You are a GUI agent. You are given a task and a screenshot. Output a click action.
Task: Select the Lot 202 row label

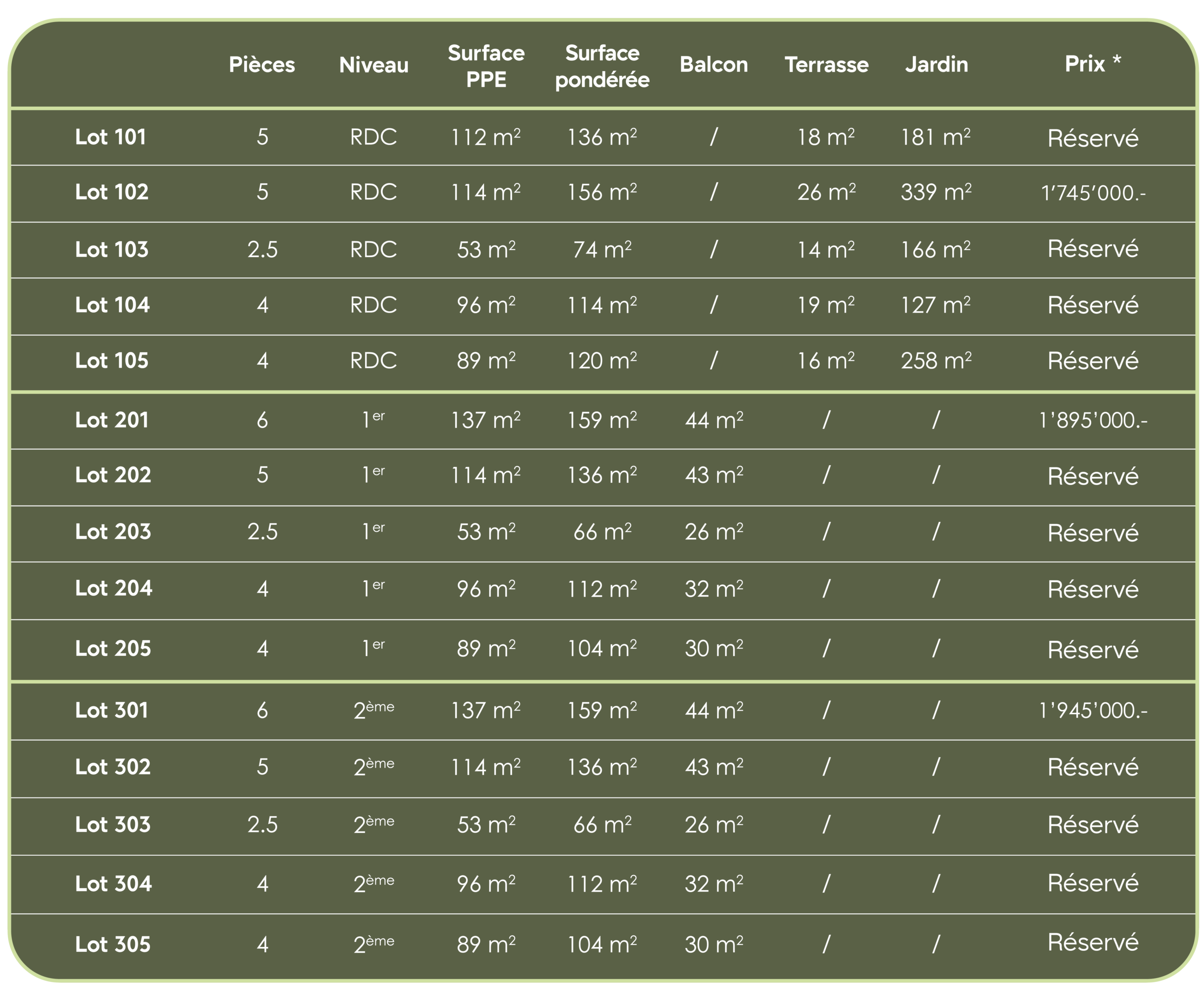coord(113,475)
